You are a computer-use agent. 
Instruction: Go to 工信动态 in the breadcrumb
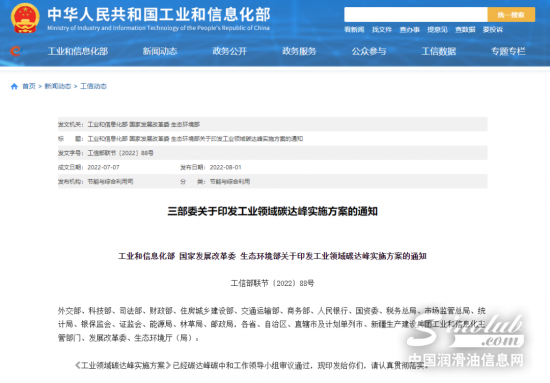tap(93, 86)
